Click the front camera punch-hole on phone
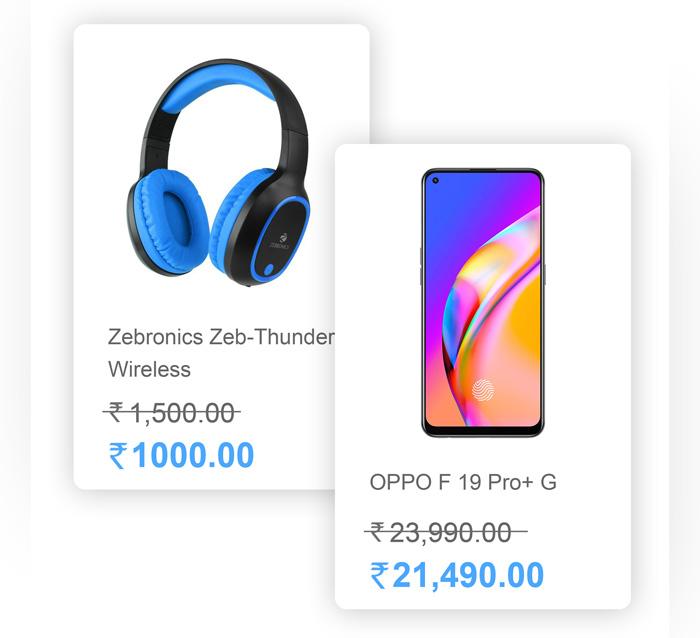This screenshot has width=700, height=638. pos(436,181)
